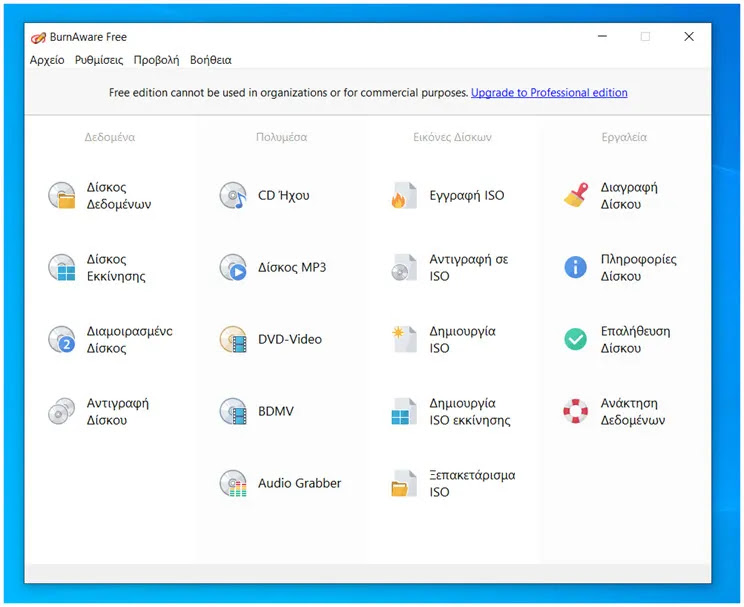Screen dimensions: 744x607
Task: Click the Δίσκος Εκκίνησης boot disc icon
Action: coord(62,268)
